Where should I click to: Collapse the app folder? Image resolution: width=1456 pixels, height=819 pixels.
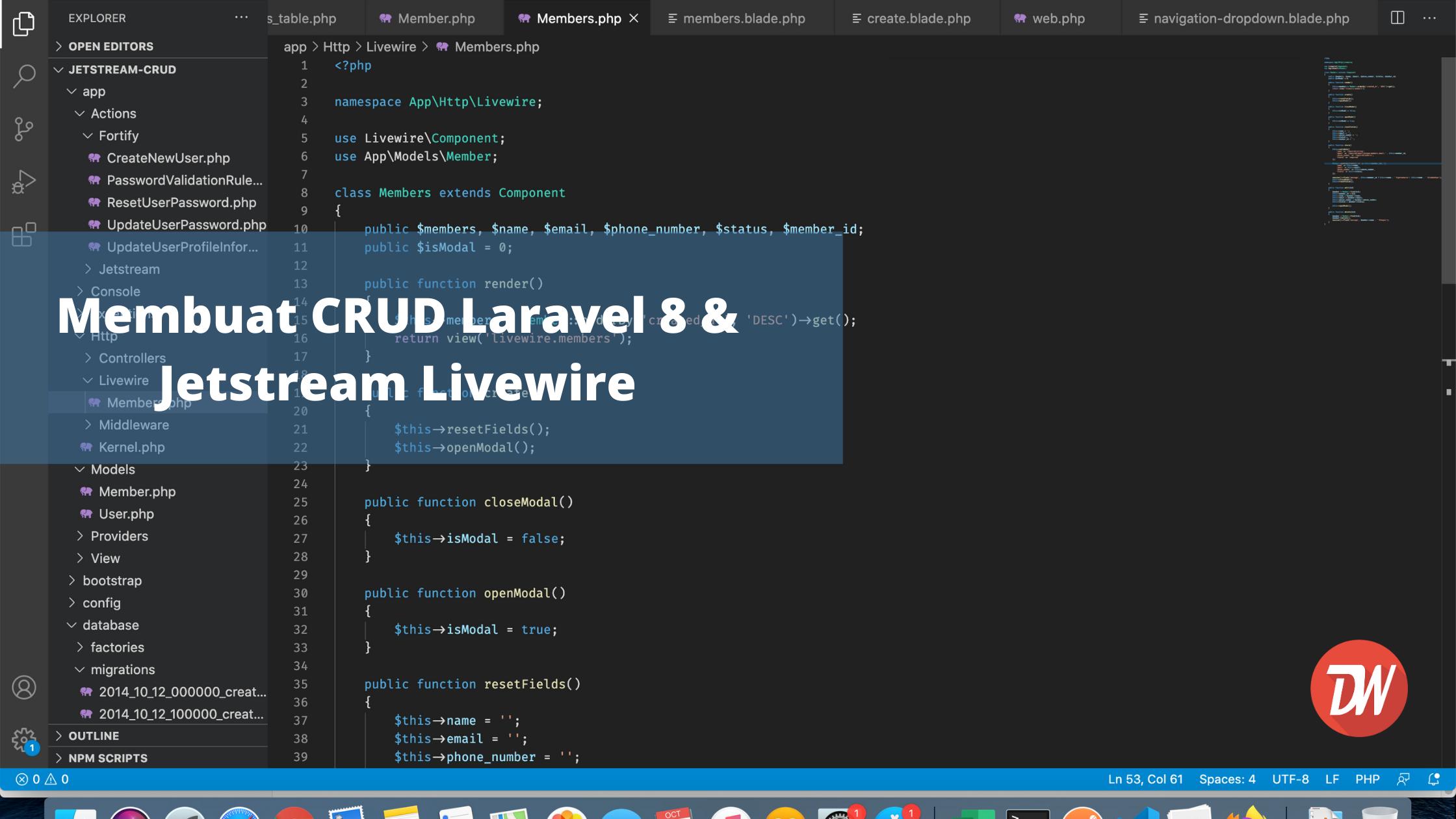pyautogui.click(x=158, y=91)
